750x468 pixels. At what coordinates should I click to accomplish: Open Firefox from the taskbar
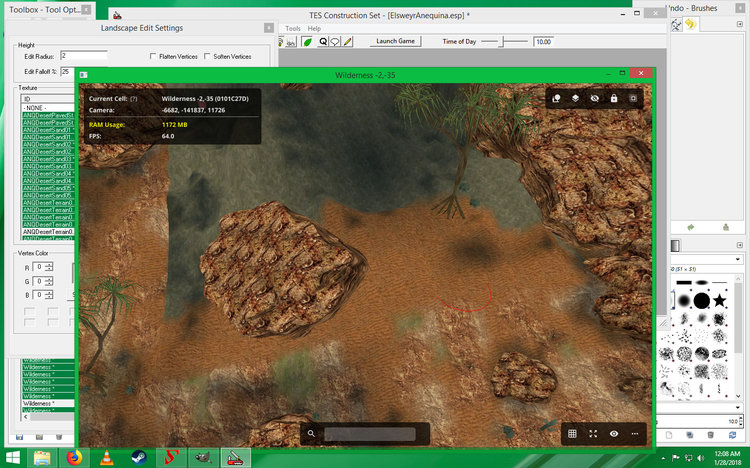(x=74, y=458)
